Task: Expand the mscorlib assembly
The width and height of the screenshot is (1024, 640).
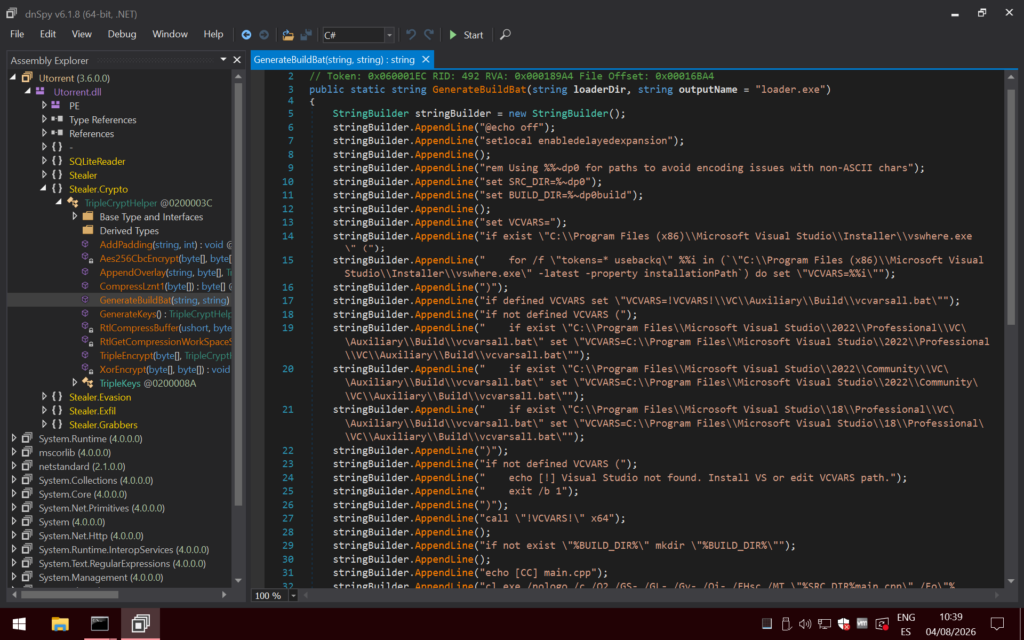Action: (x=14, y=452)
